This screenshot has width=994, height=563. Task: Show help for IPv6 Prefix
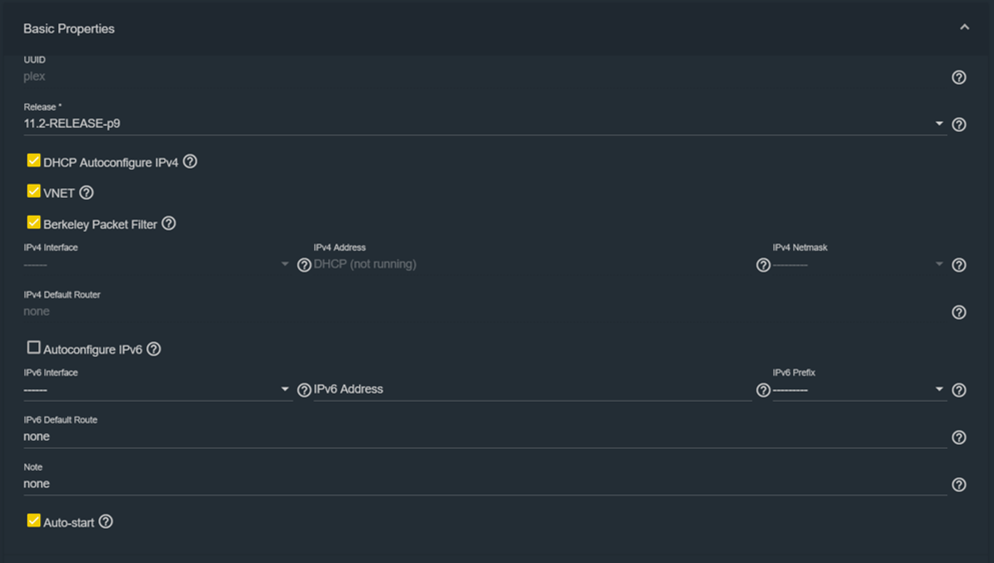pos(959,390)
